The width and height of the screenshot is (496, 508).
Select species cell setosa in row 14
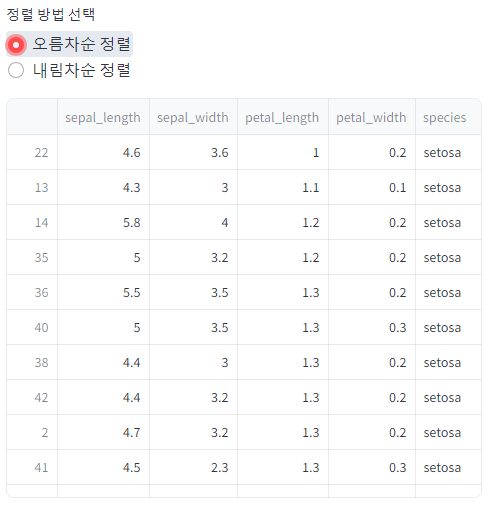[448, 222]
